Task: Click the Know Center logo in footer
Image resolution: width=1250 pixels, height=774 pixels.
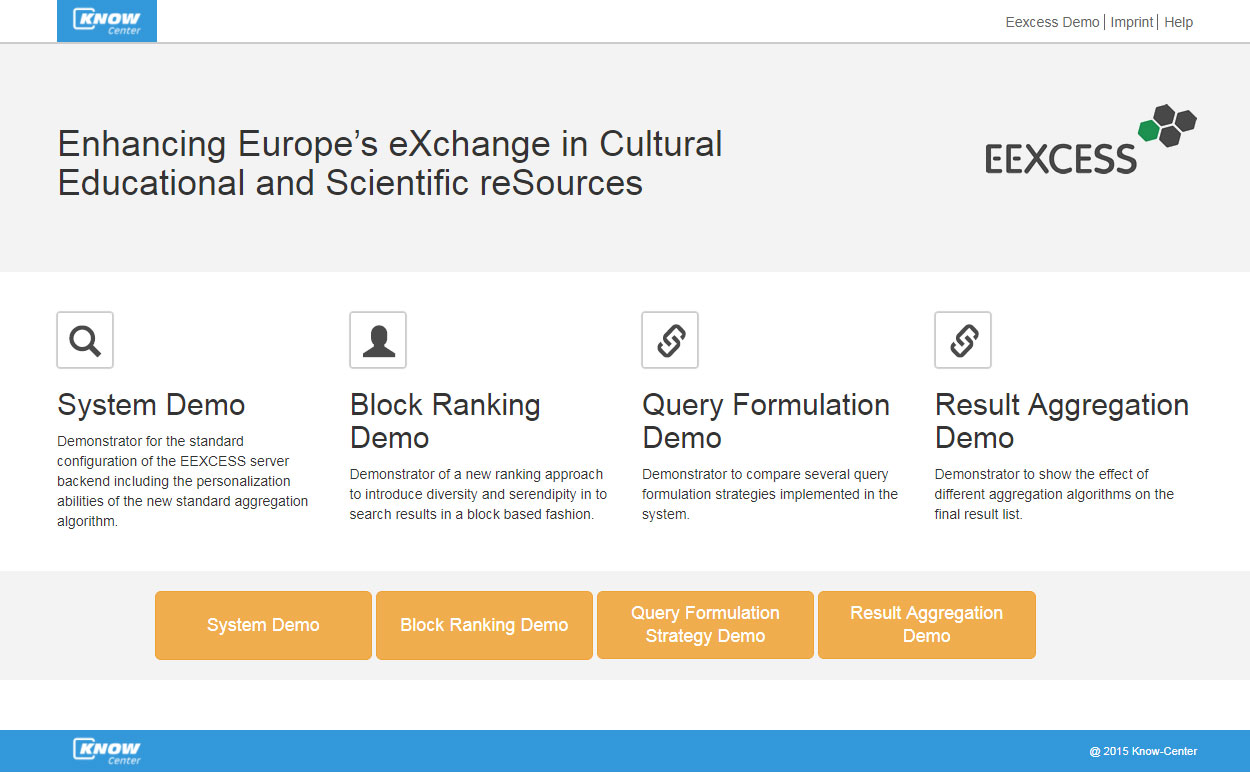Action: [107, 751]
